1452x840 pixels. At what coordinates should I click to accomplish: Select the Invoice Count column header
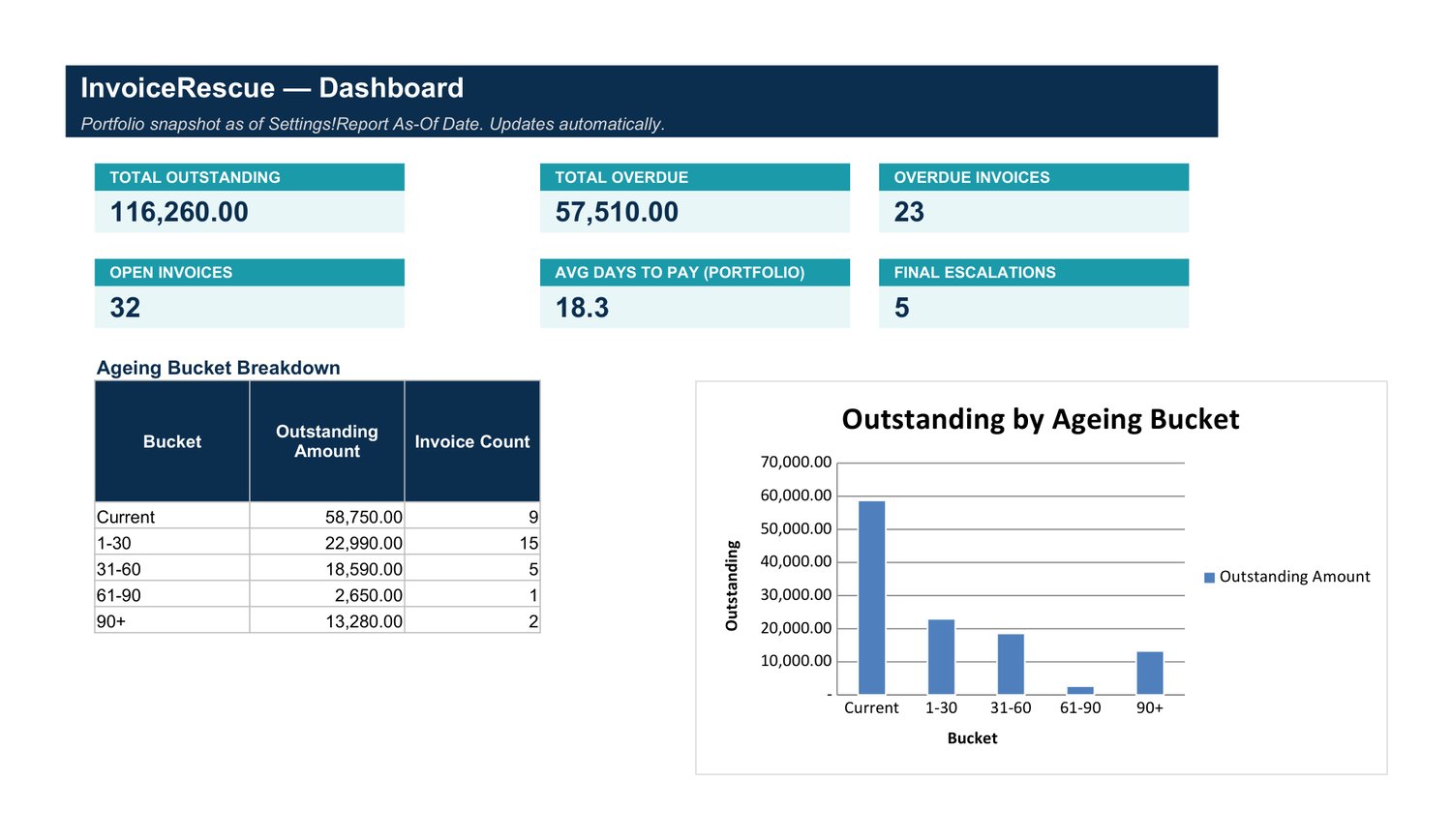[472, 441]
